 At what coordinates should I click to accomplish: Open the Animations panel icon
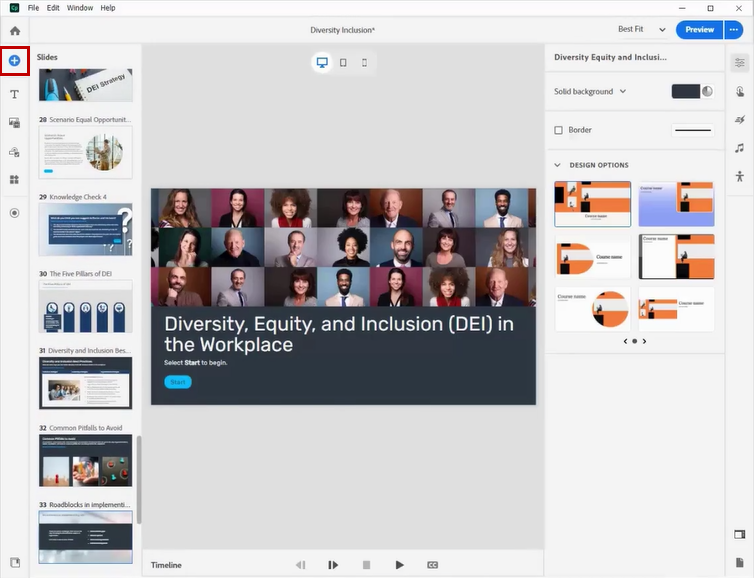[x=740, y=119]
